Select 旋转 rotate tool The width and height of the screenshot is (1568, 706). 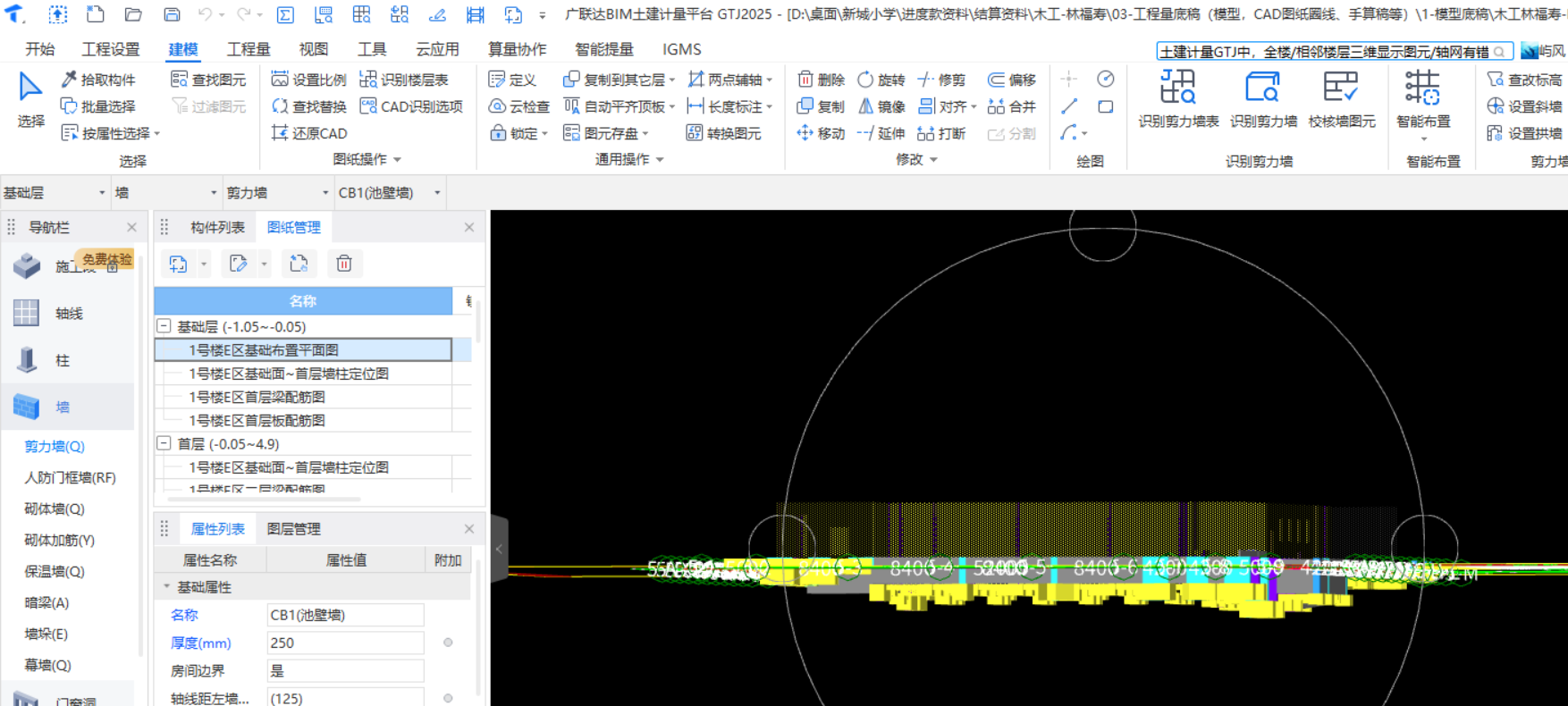[881, 80]
